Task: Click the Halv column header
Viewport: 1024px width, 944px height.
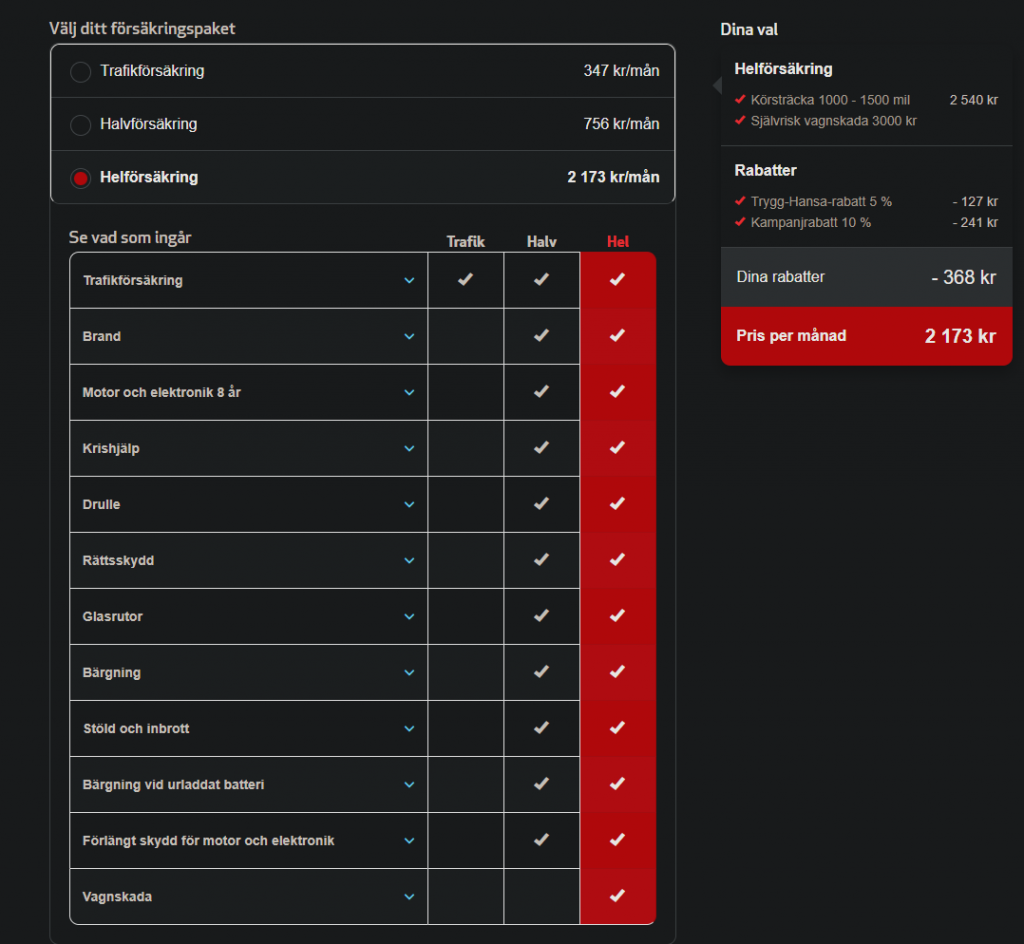Action: [x=541, y=242]
